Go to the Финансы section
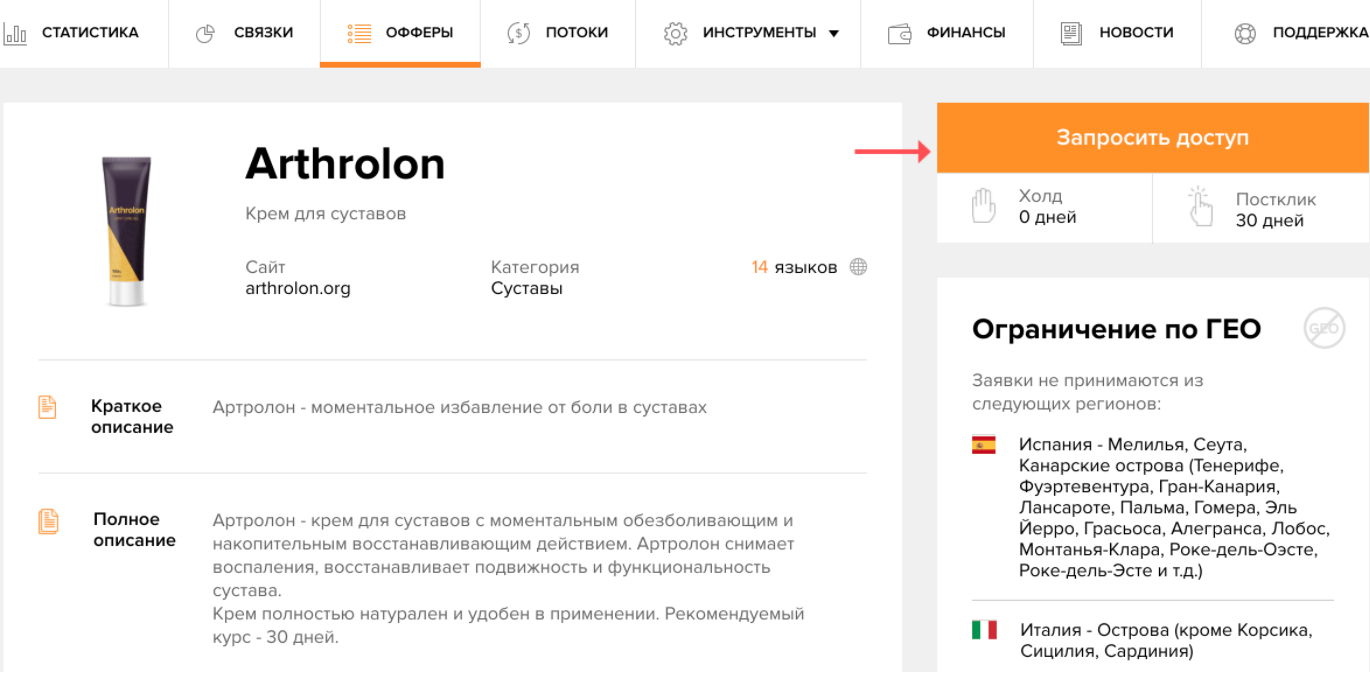Viewport: 1370px width, 688px height. pyautogui.click(x=965, y=33)
